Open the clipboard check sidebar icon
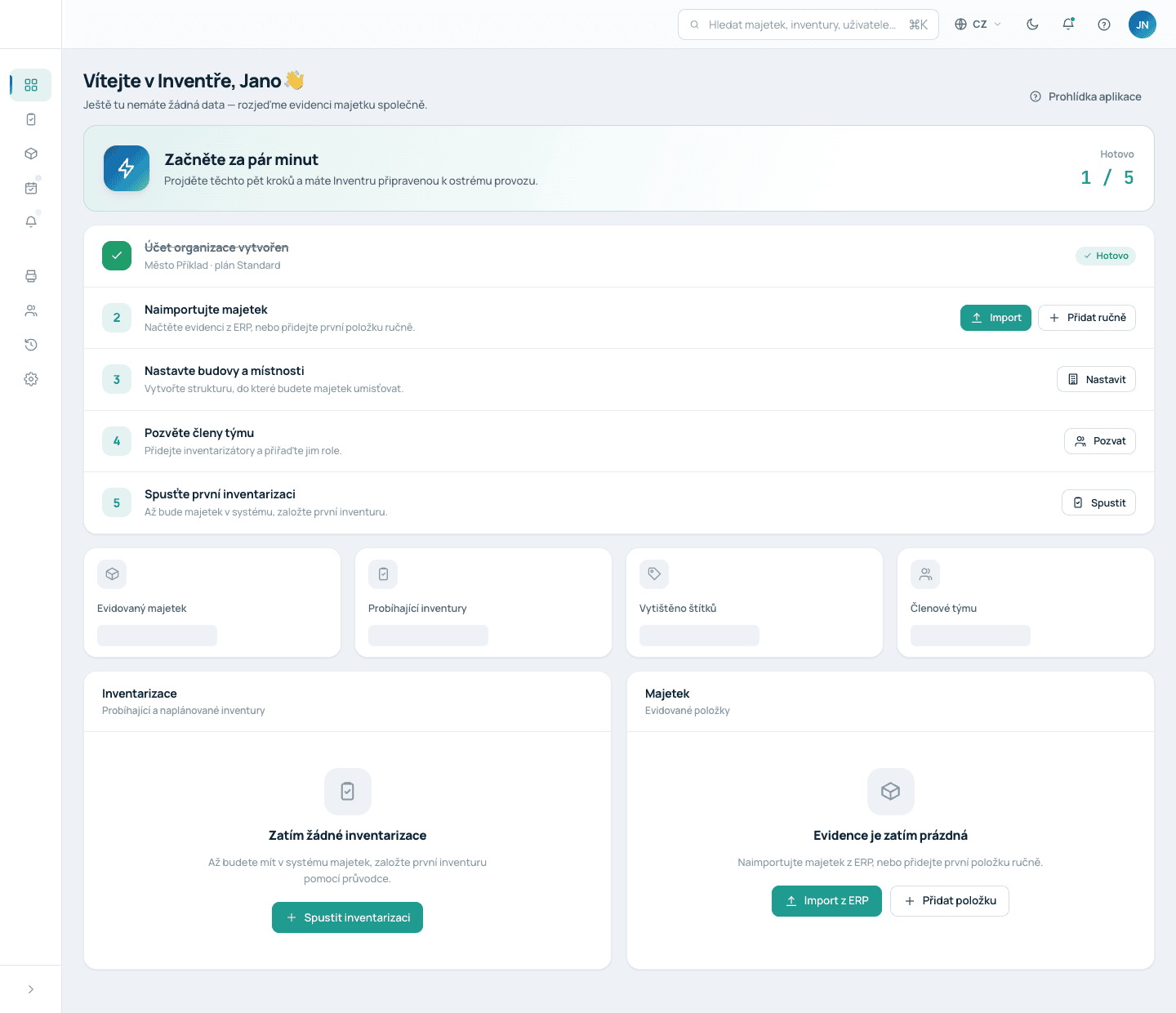Screen dimensions: 1176x1013 [31, 119]
